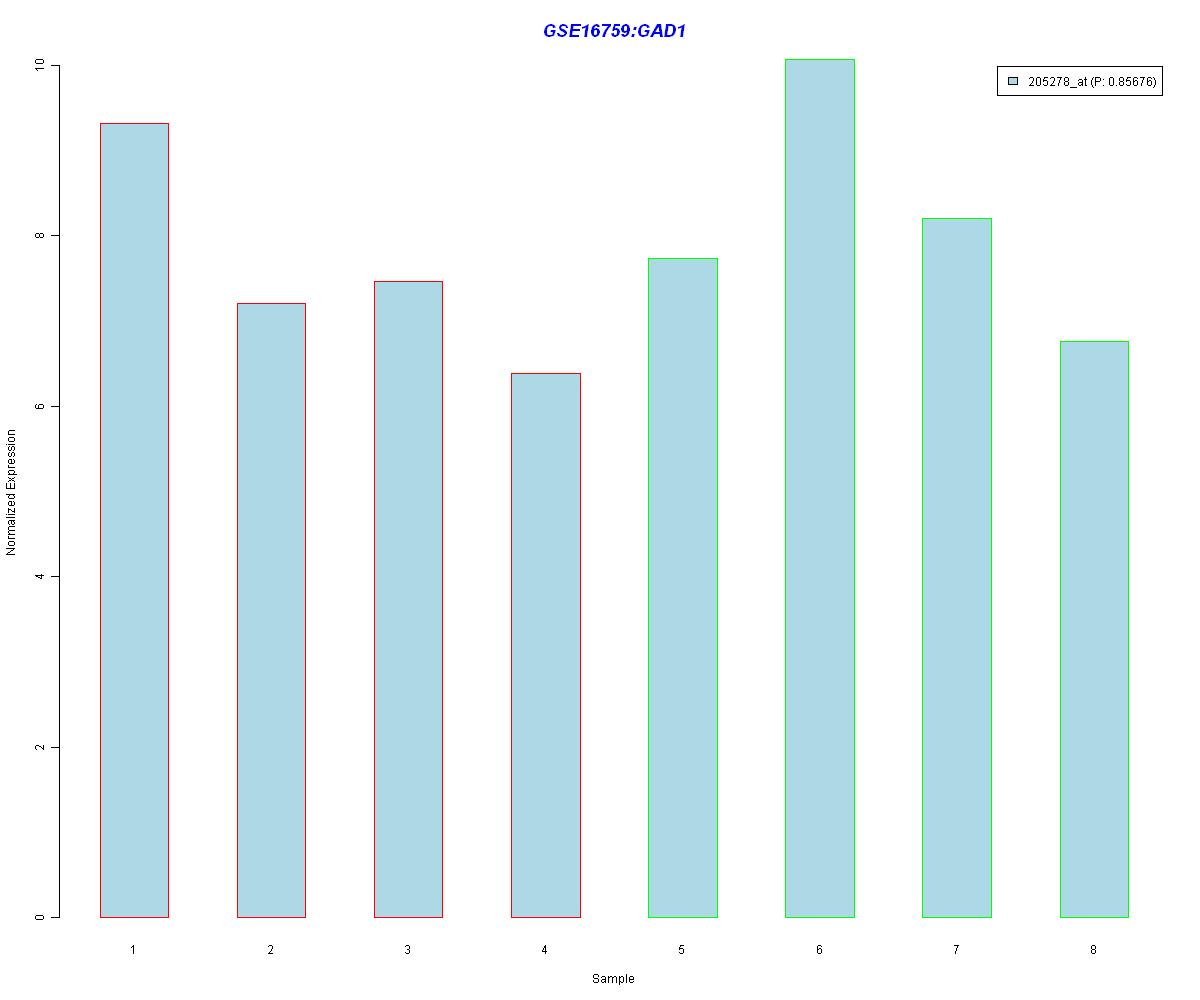
Task: Click the y-axis tick label 0
Action: pos(40,917)
